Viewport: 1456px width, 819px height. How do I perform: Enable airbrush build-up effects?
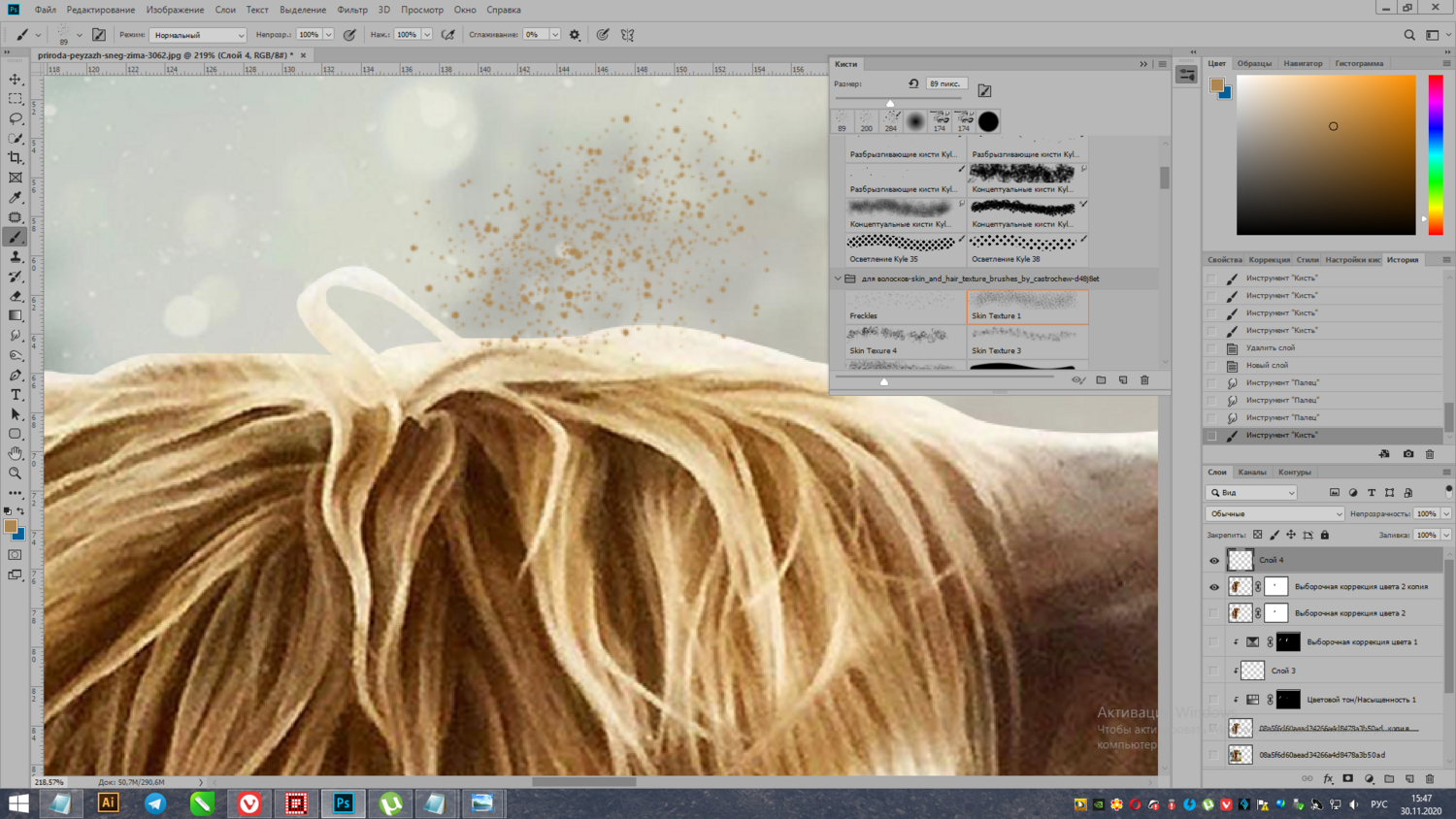pyautogui.click(x=448, y=35)
